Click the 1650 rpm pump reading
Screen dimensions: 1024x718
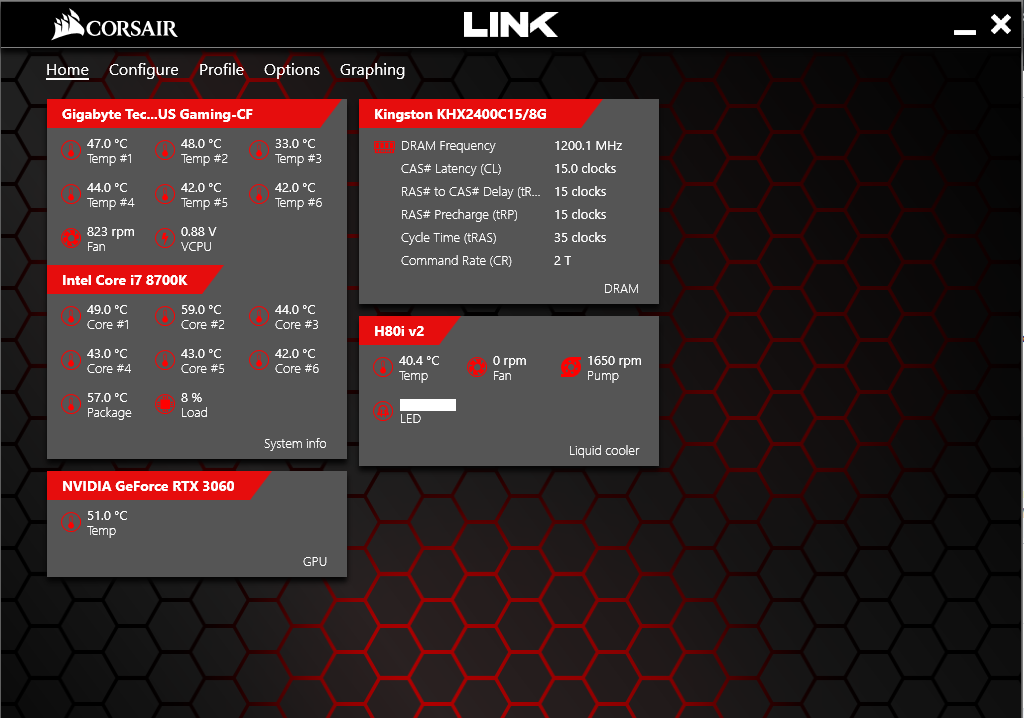pyautogui.click(x=614, y=361)
